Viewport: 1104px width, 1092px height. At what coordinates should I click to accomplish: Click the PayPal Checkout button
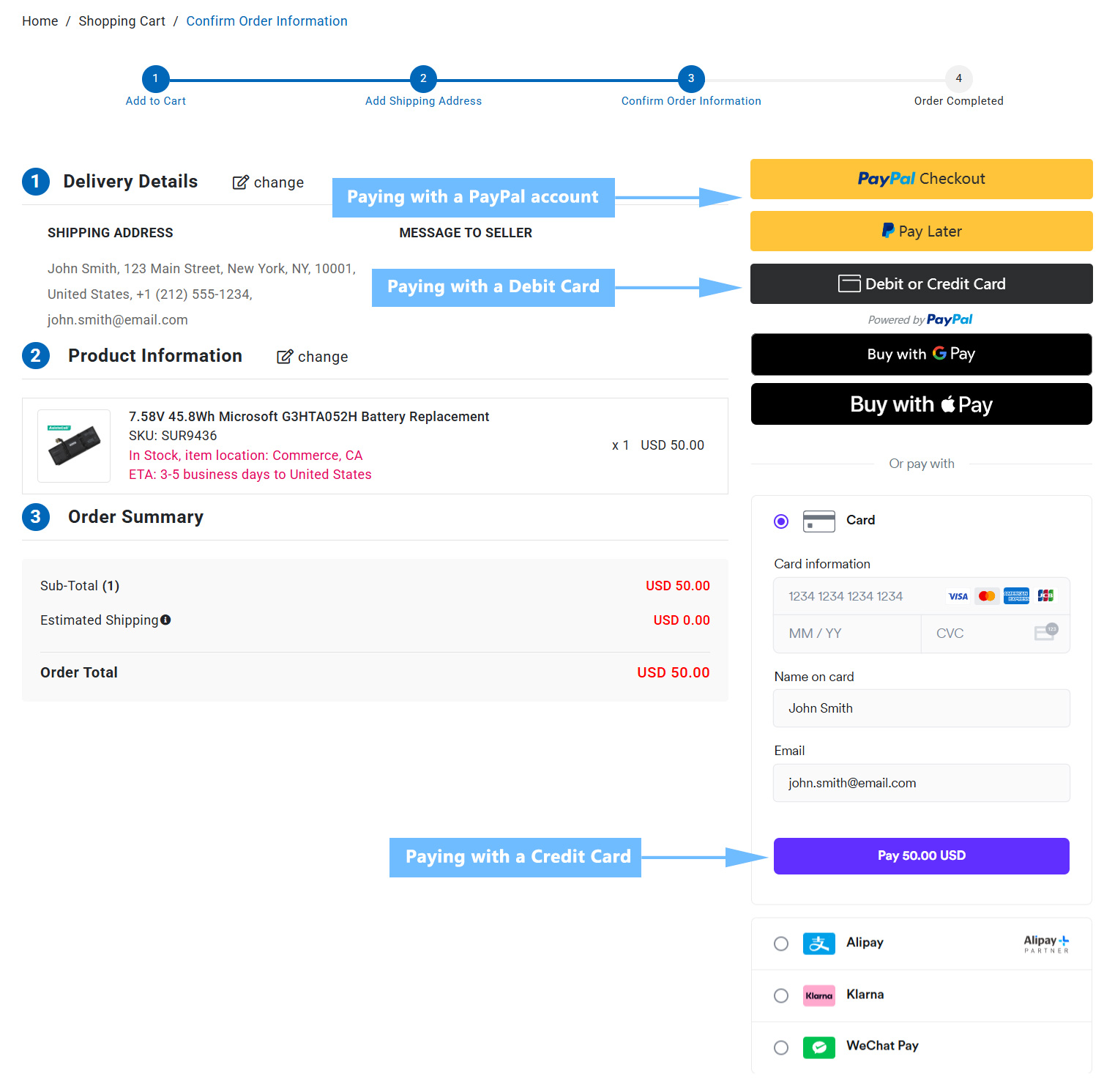[921, 179]
